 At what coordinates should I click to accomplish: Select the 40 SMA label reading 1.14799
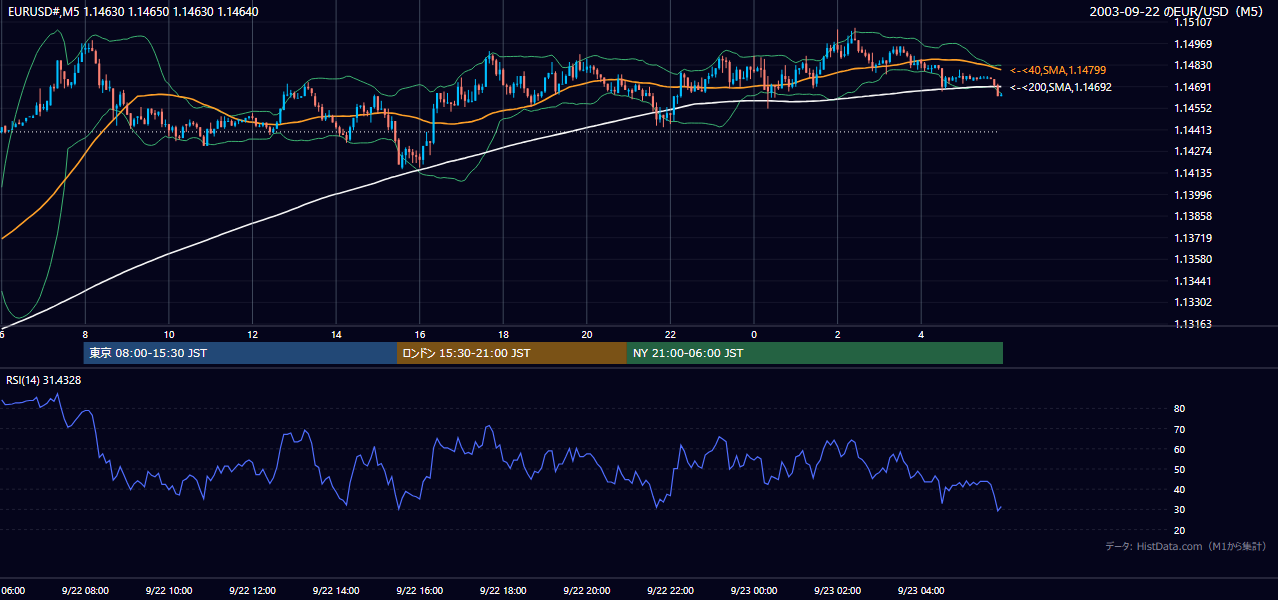click(1058, 70)
